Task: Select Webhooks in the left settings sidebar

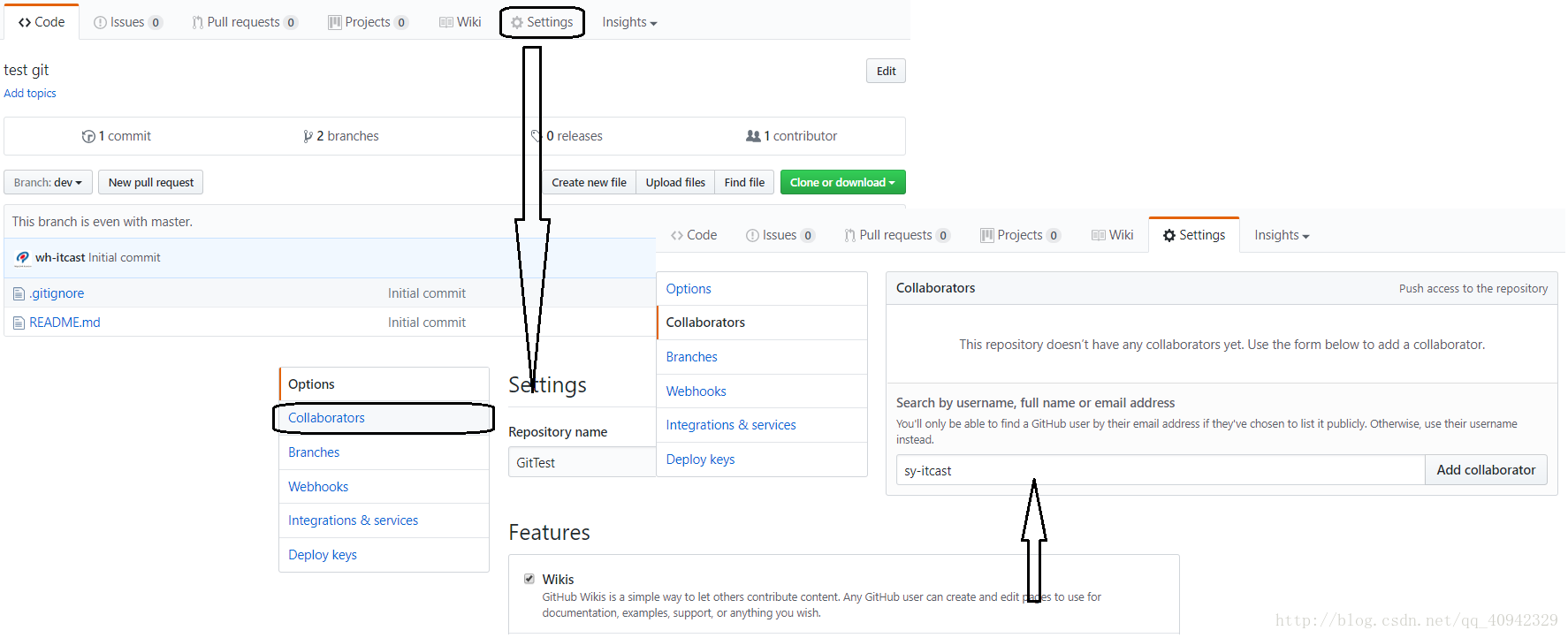Action: (384, 487)
